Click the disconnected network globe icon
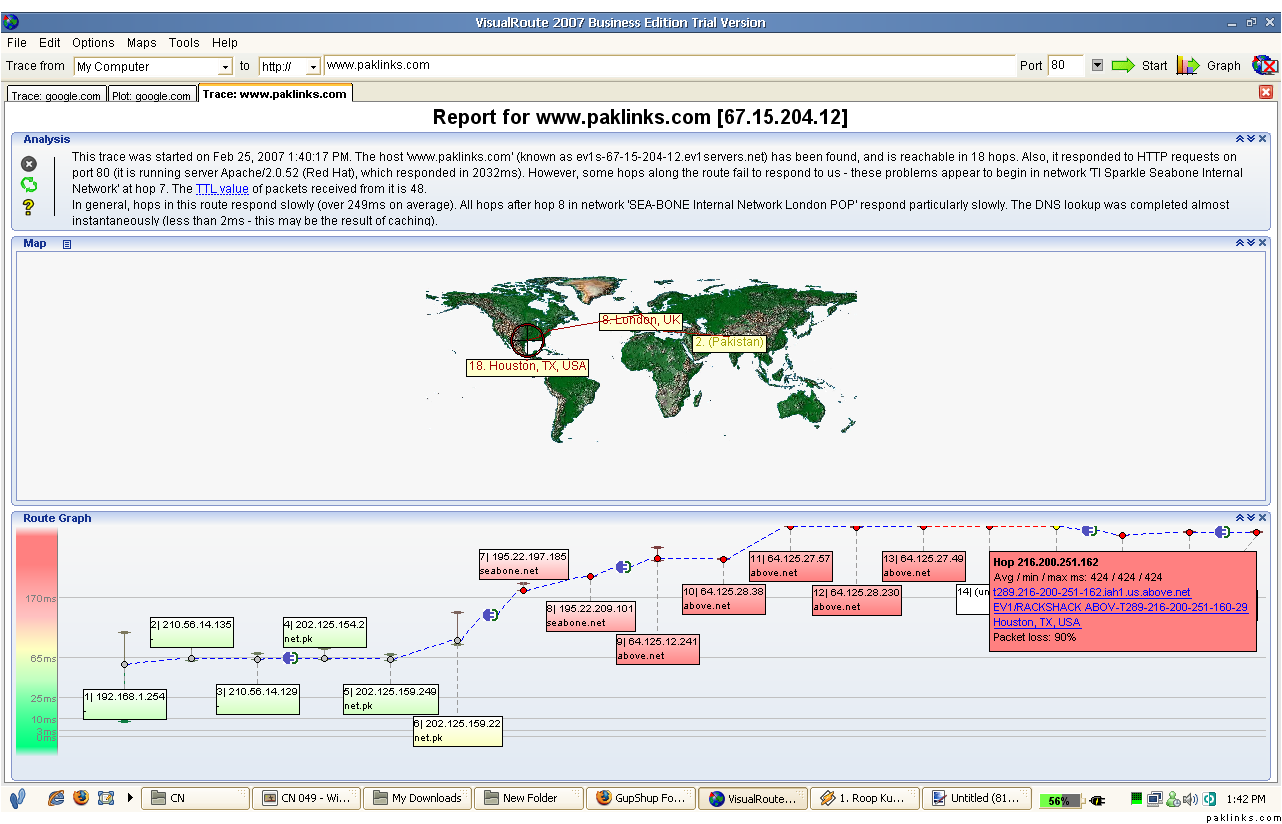Screen dimensions: 1282x824 click(1264, 66)
